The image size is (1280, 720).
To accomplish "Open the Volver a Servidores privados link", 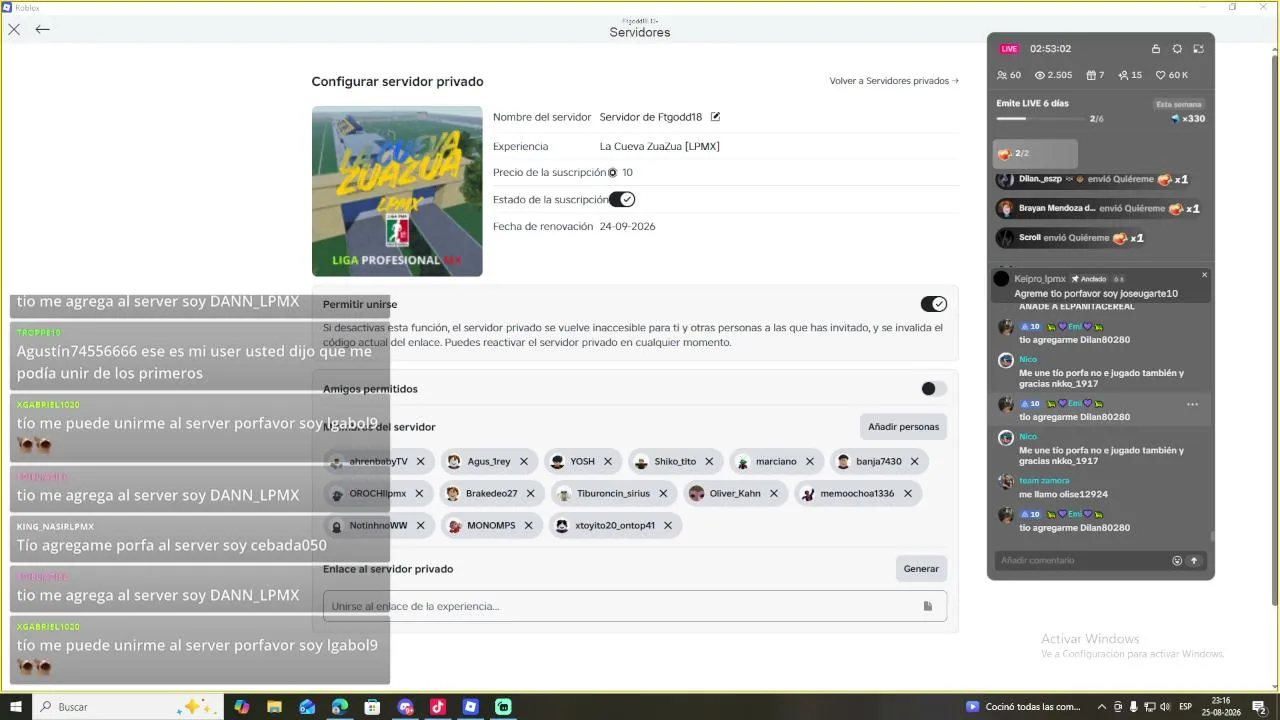I will click(x=894, y=81).
